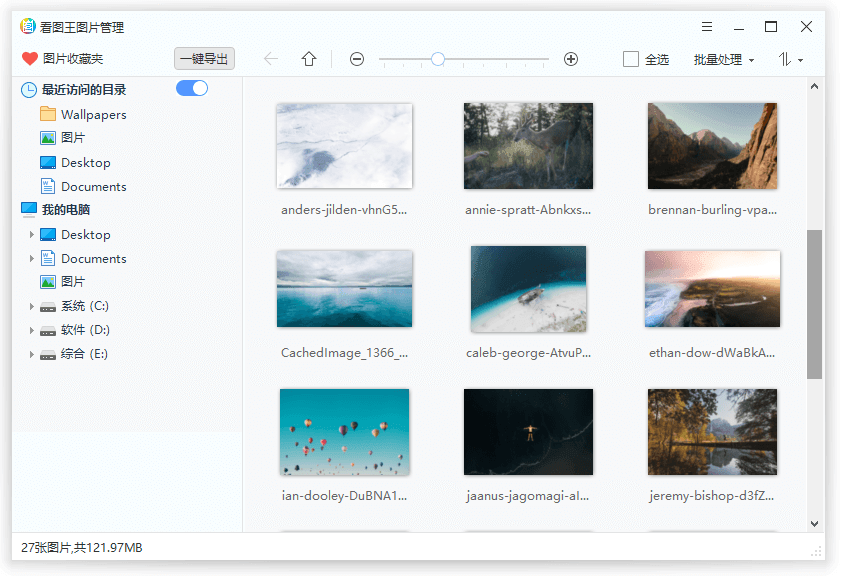This screenshot has height=576, width=843.
Task: Click file name anders-jilden-vhnG5...
Action: pos(344,210)
